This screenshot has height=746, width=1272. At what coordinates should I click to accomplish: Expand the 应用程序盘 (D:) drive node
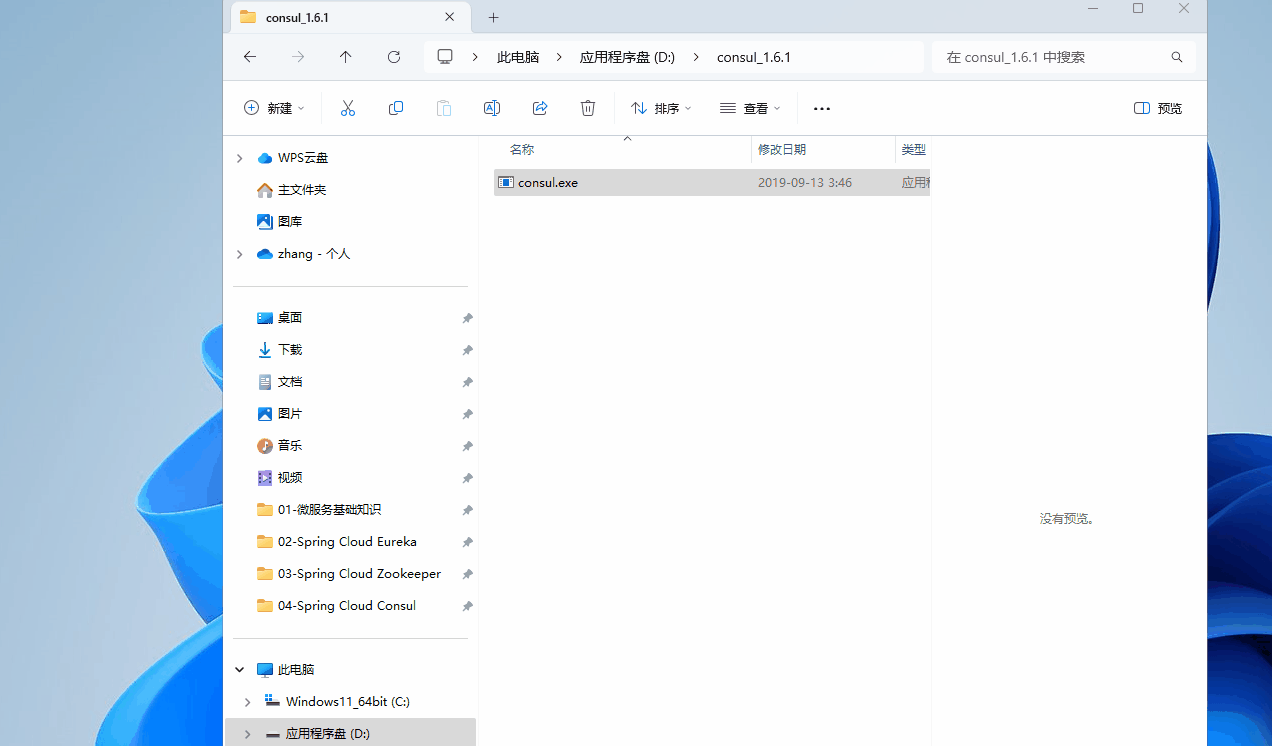247,734
